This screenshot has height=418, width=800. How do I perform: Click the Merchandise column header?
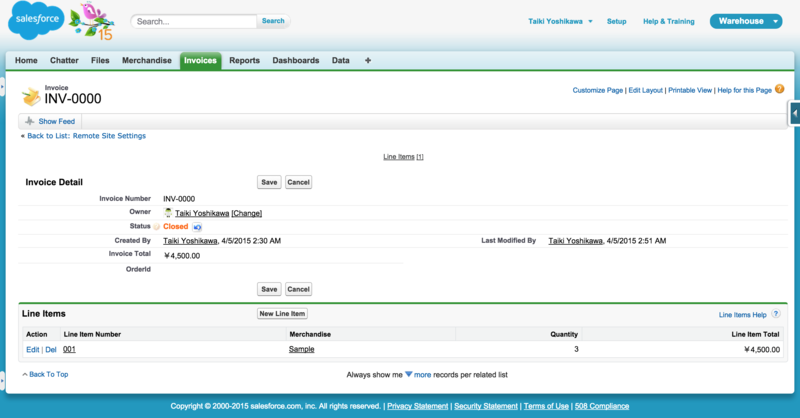coord(310,334)
